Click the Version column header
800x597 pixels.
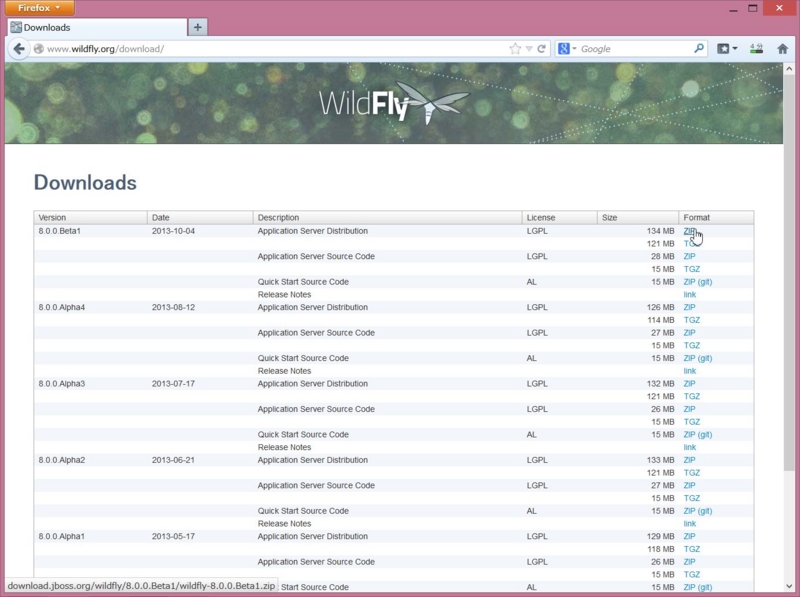pos(91,217)
